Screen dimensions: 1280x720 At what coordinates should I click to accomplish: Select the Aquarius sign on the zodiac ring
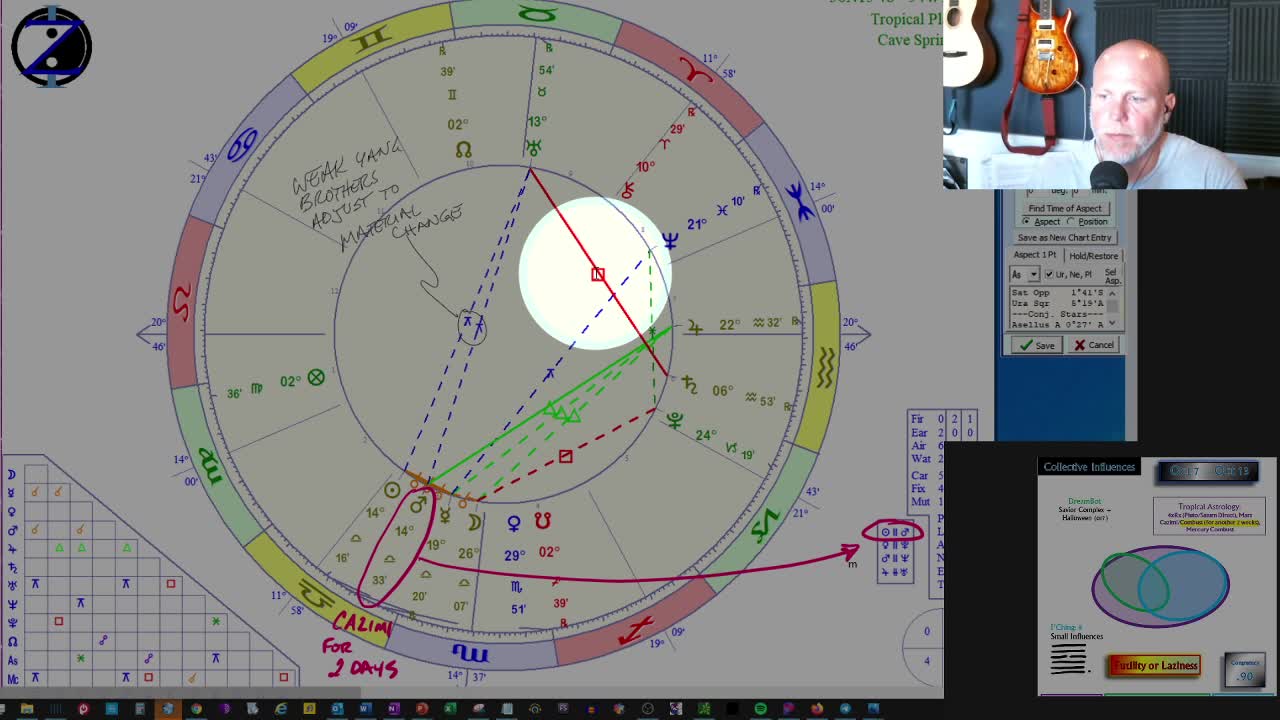825,366
